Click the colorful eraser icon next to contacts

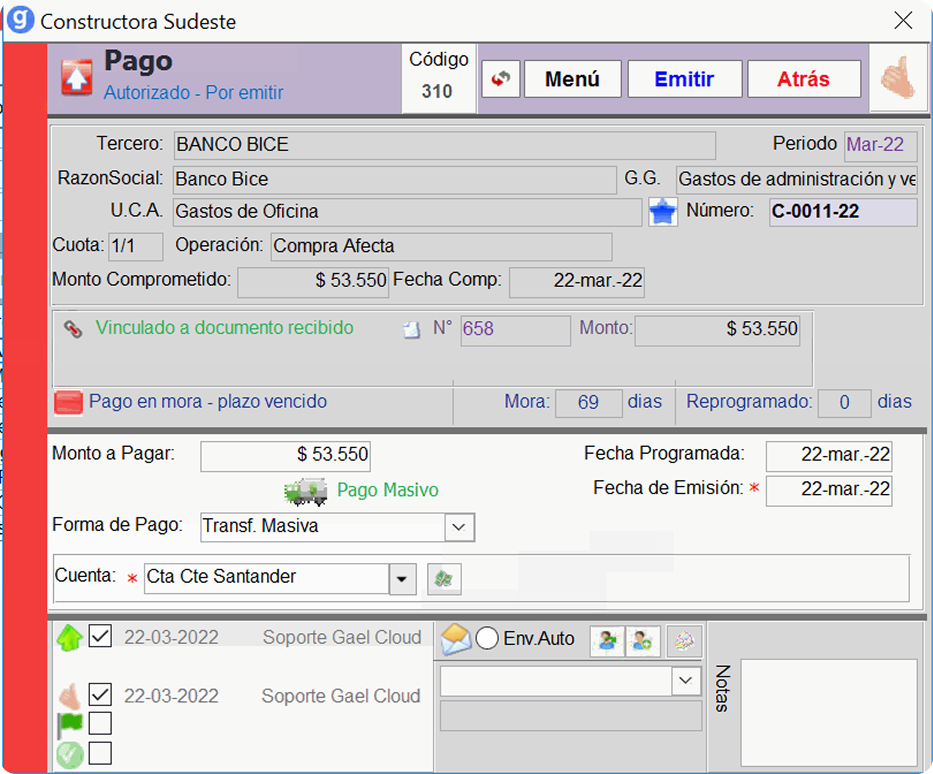click(684, 641)
